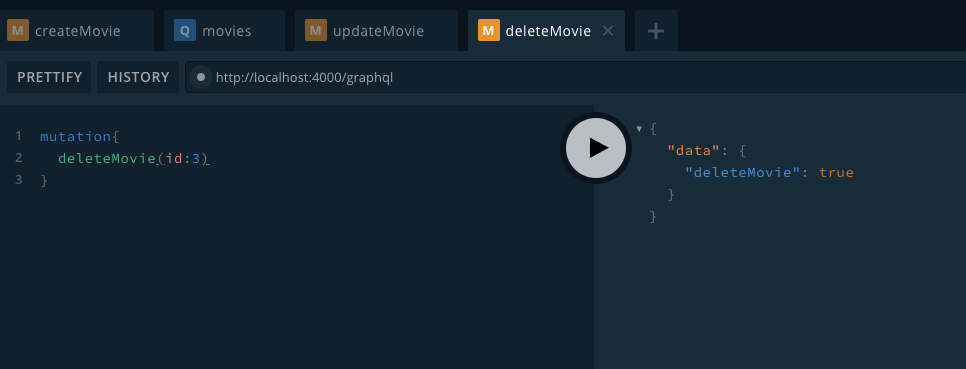Image resolution: width=966 pixels, height=369 pixels.
Task: Select the updateMovie tab
Action: [x=376, y=30]
